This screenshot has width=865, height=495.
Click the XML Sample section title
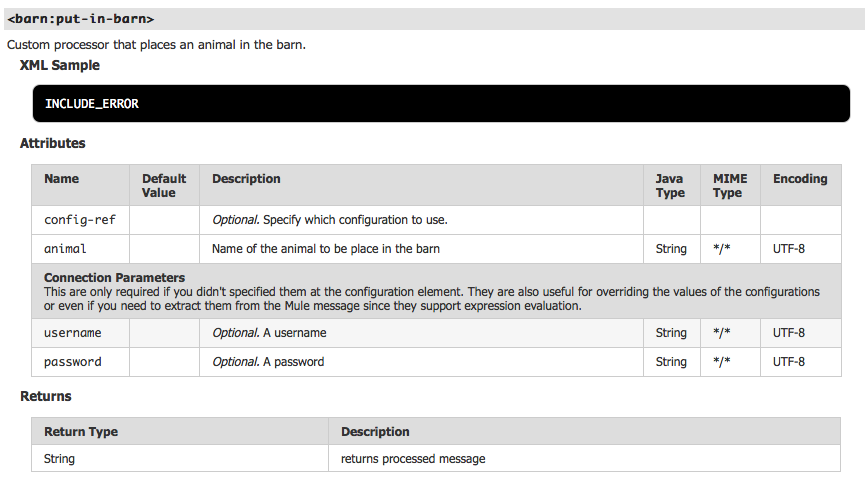pos(60,65)
